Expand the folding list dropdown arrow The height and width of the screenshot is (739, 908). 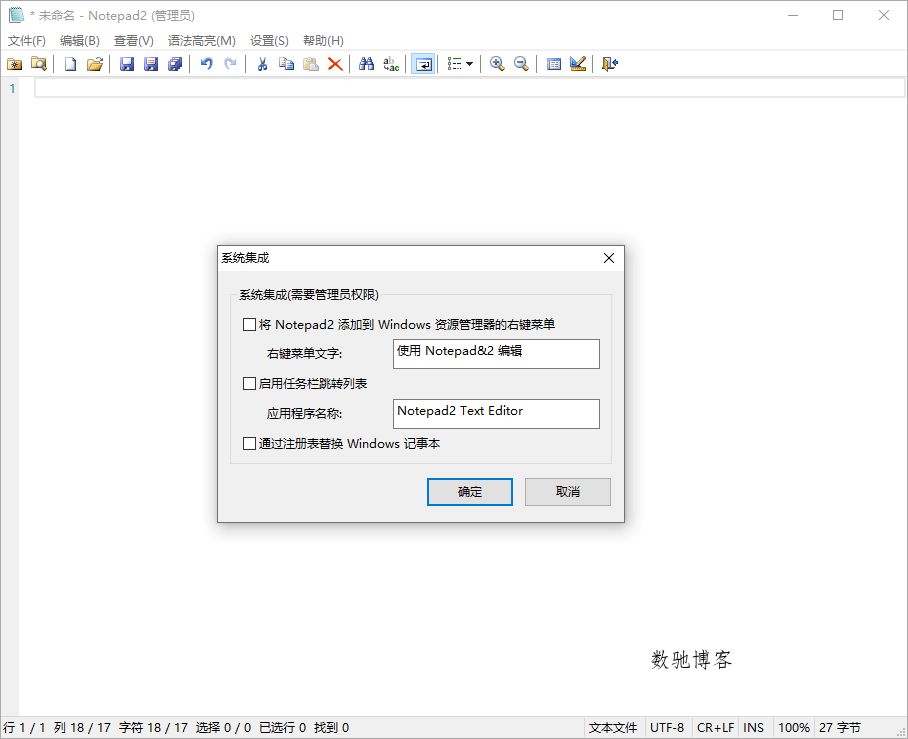pos(470,64)
